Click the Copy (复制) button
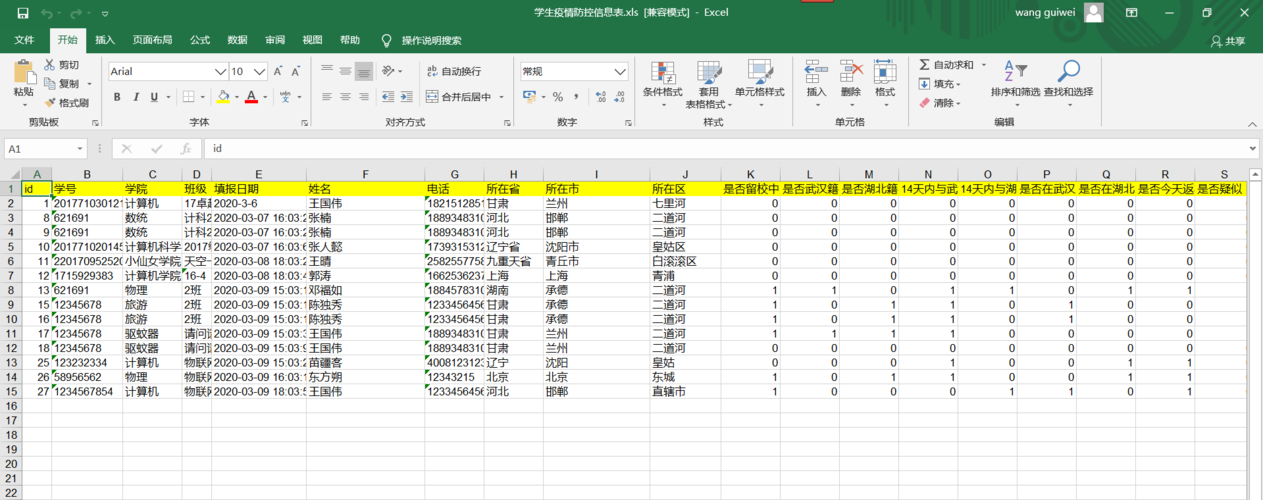The height and width of the screenshot is (500, 1263). (x=62, y=84)
